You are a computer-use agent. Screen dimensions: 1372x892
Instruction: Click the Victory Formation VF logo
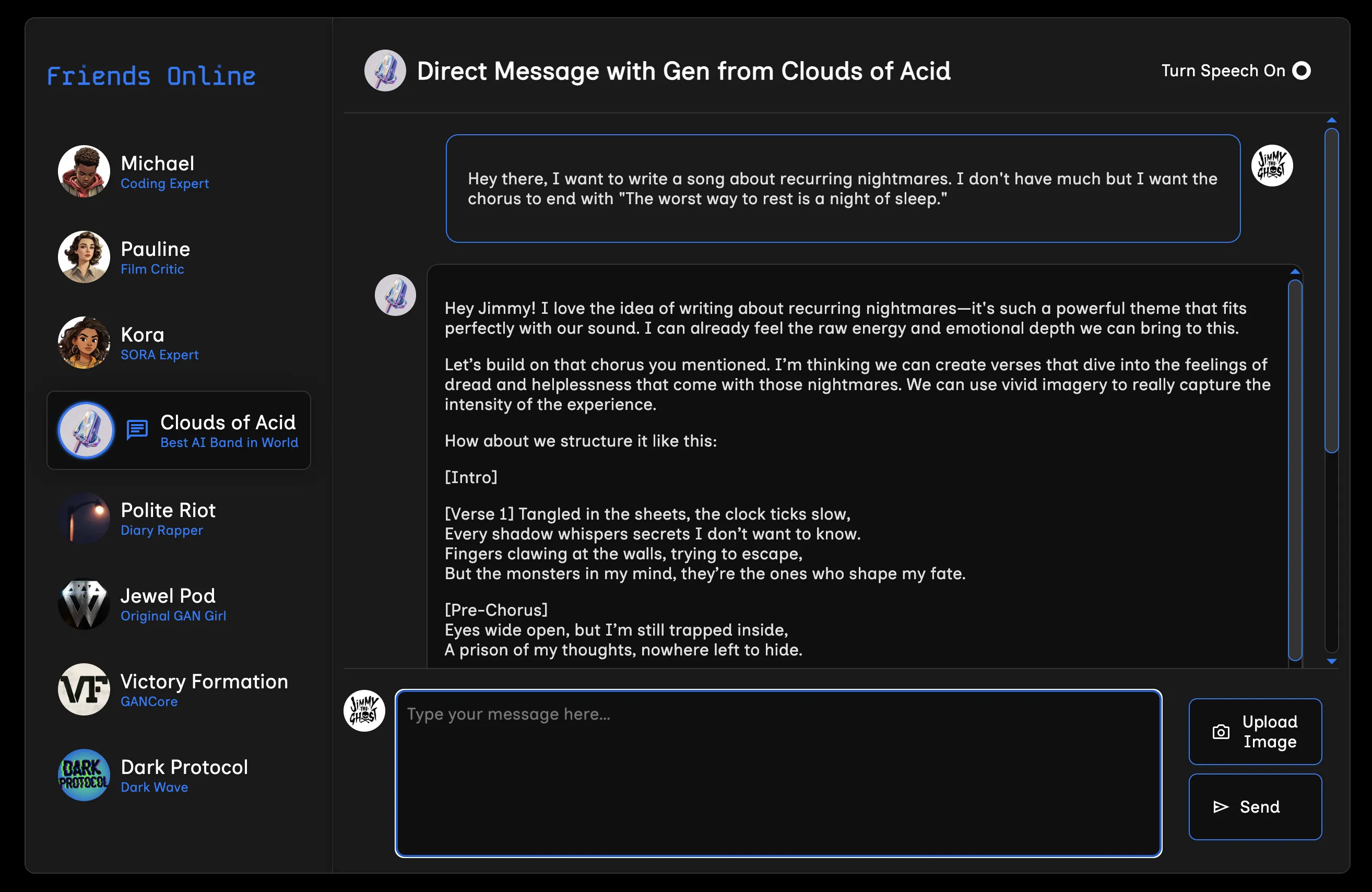click(84, 689)
